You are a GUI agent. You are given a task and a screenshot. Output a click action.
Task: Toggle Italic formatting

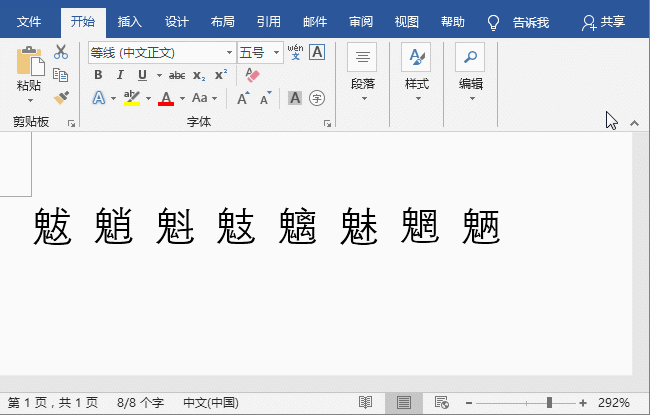pos(120,75)
